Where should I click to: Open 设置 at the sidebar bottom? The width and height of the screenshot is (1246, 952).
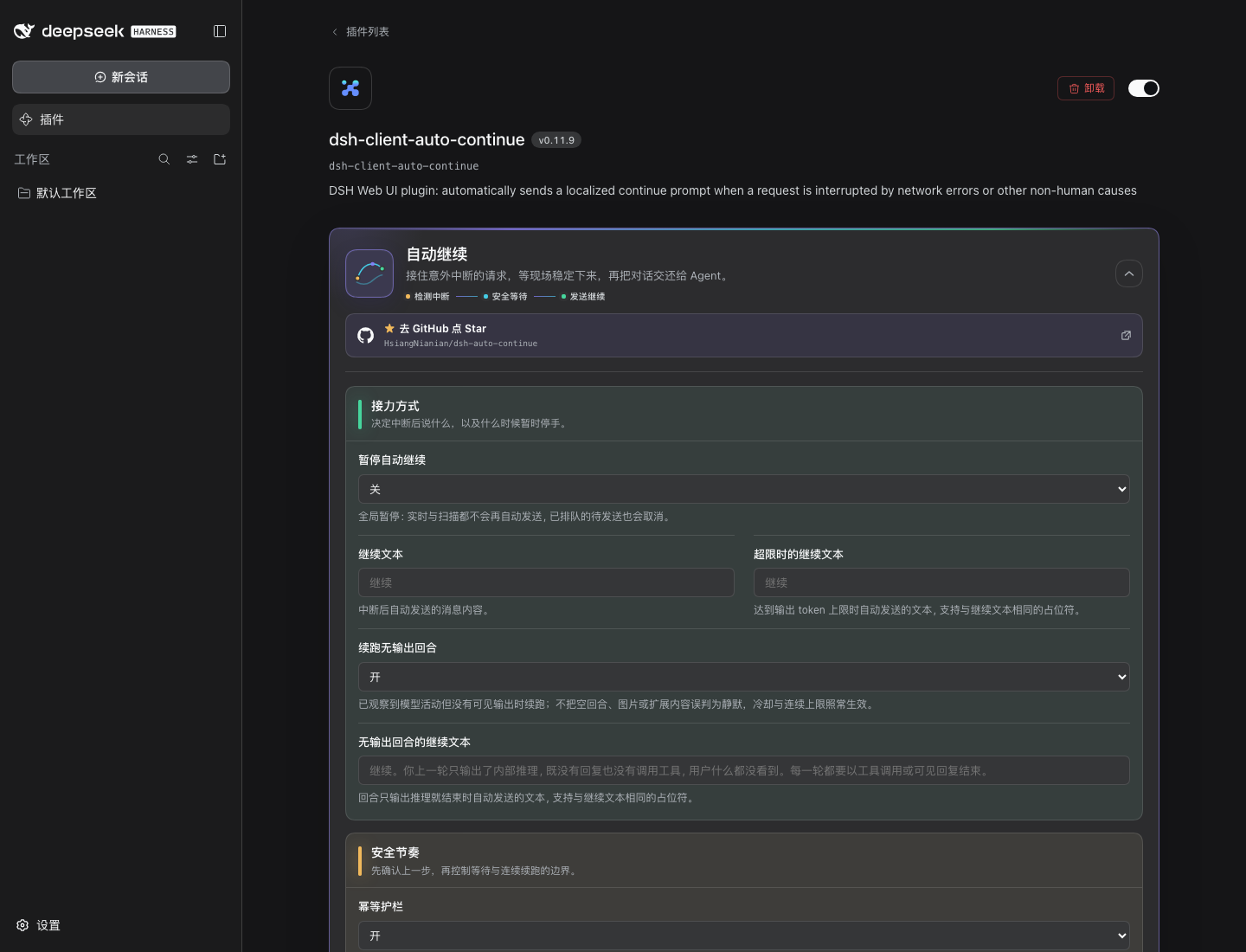tap(39, 925)
